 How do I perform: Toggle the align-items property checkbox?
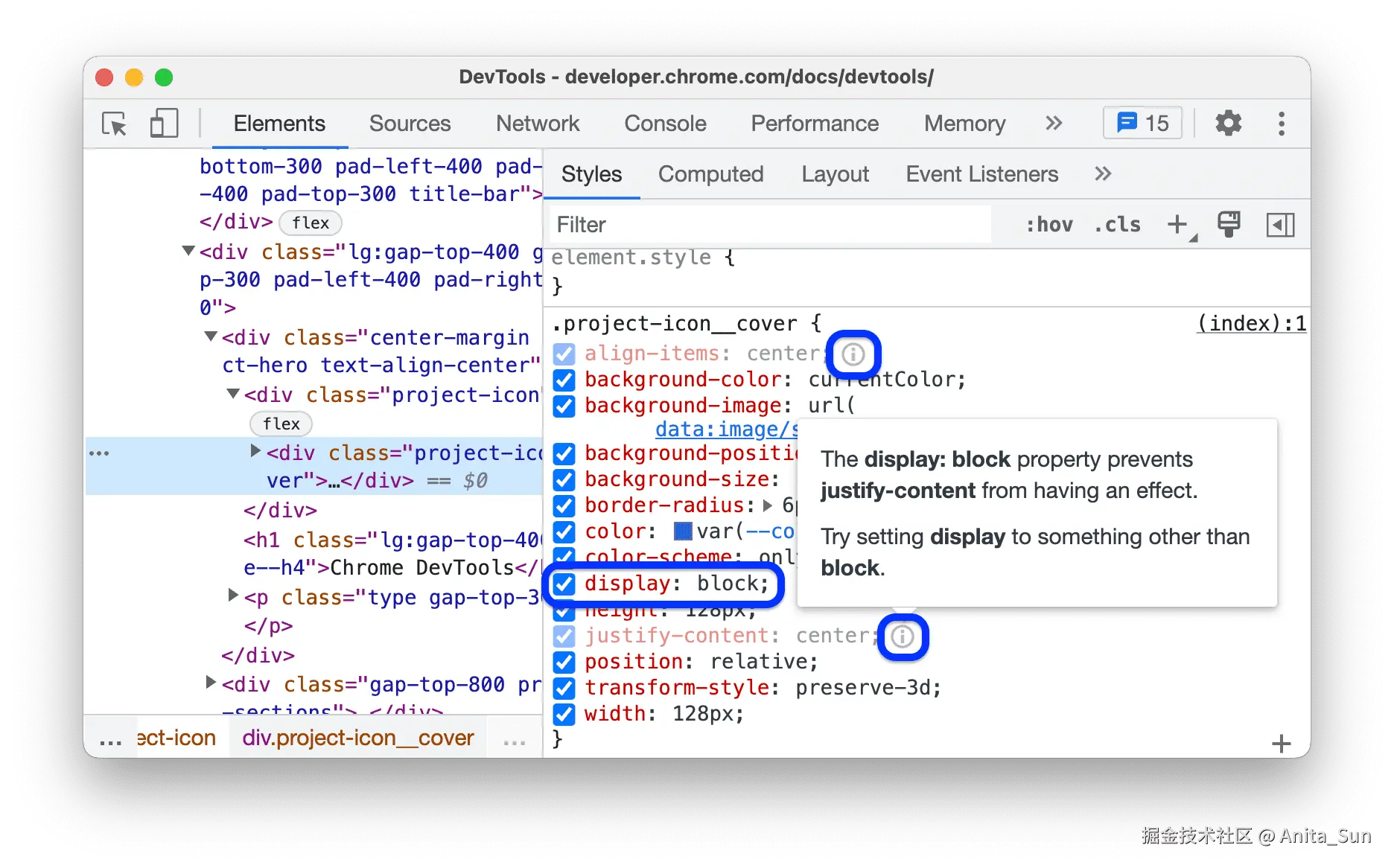coord(564,354)
